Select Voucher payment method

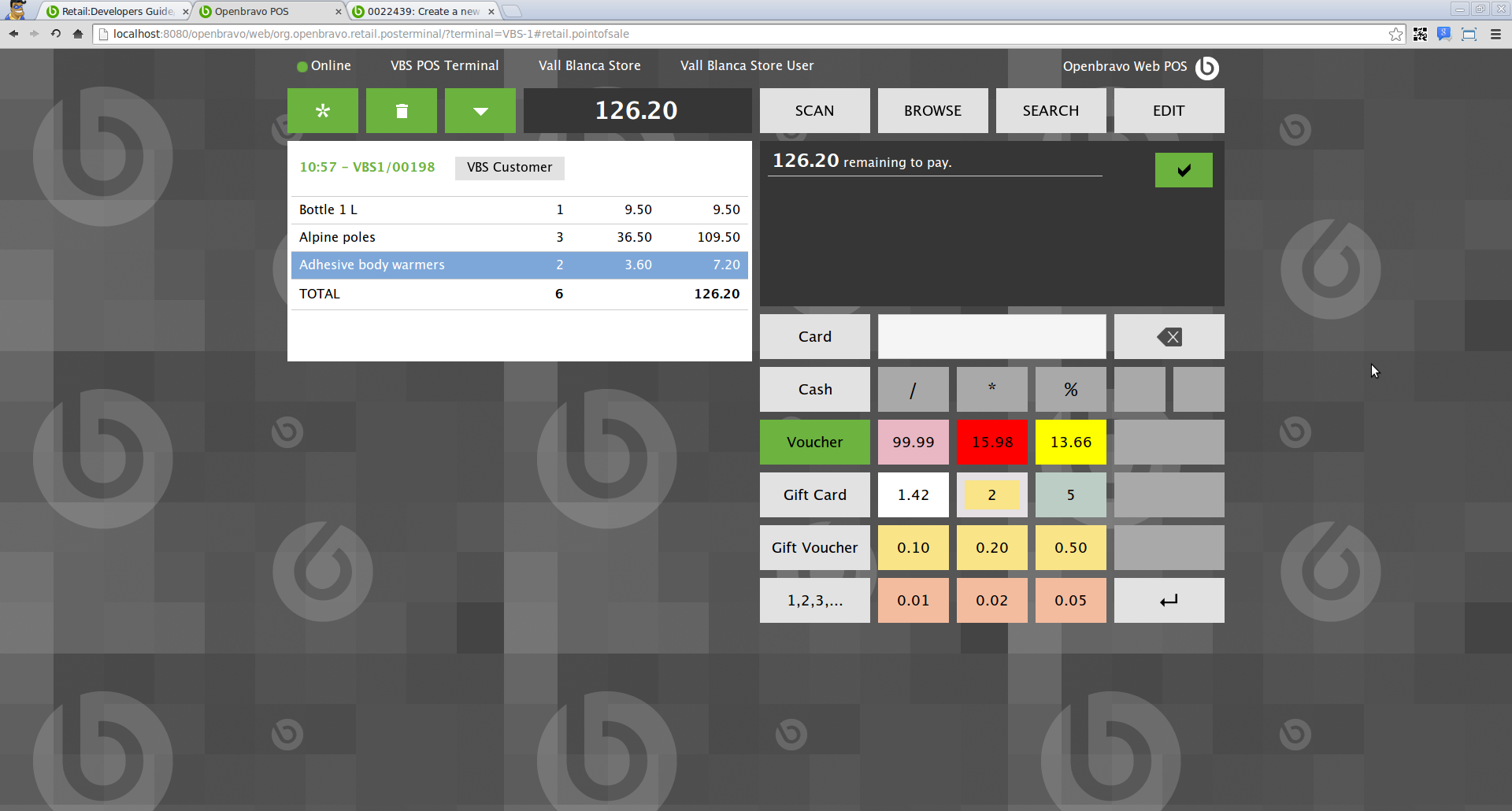tap(815, 443)
